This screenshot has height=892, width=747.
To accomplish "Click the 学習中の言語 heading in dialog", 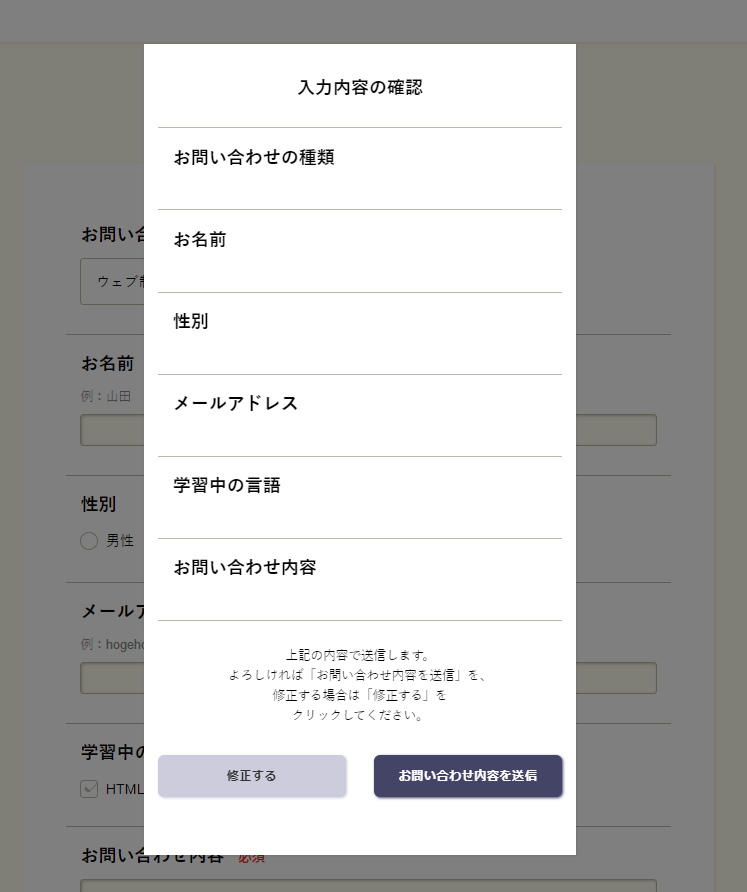I will [x=227, y=486].
